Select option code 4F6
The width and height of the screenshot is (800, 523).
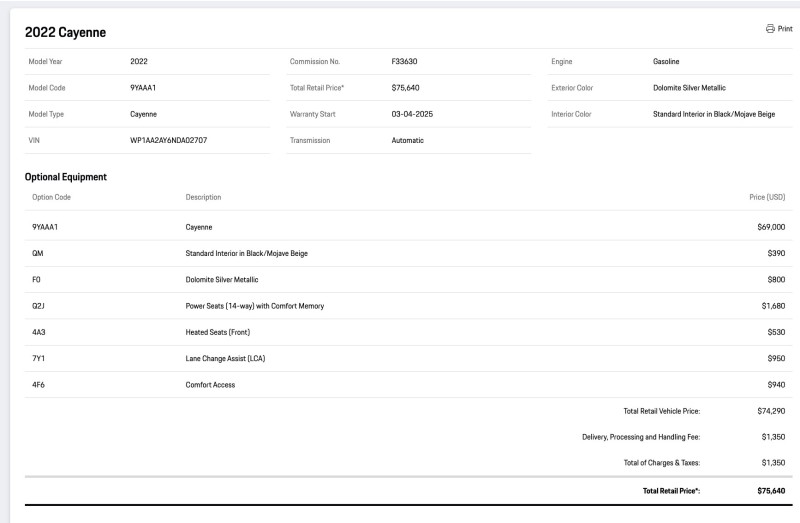point(38,385)
